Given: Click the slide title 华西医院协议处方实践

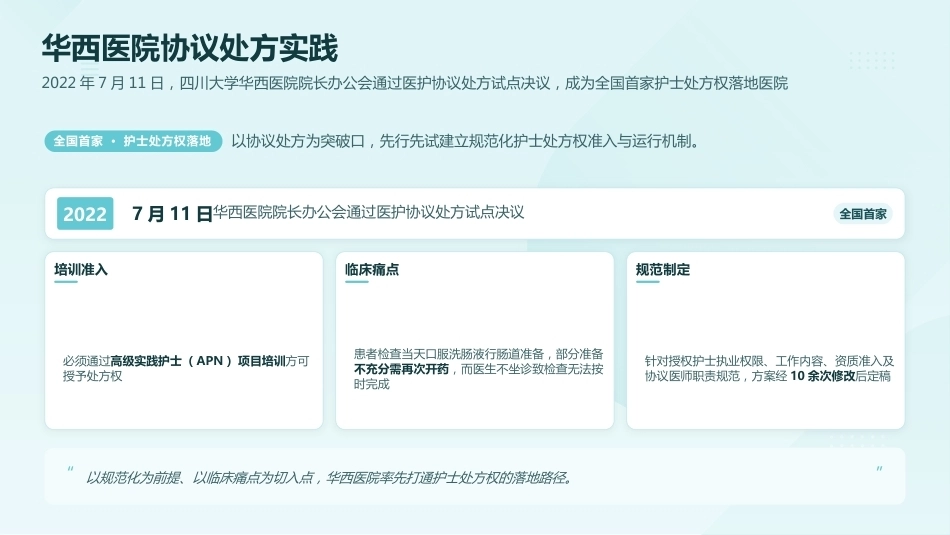Looking at the screenshot, I should (x=190, y=48).
